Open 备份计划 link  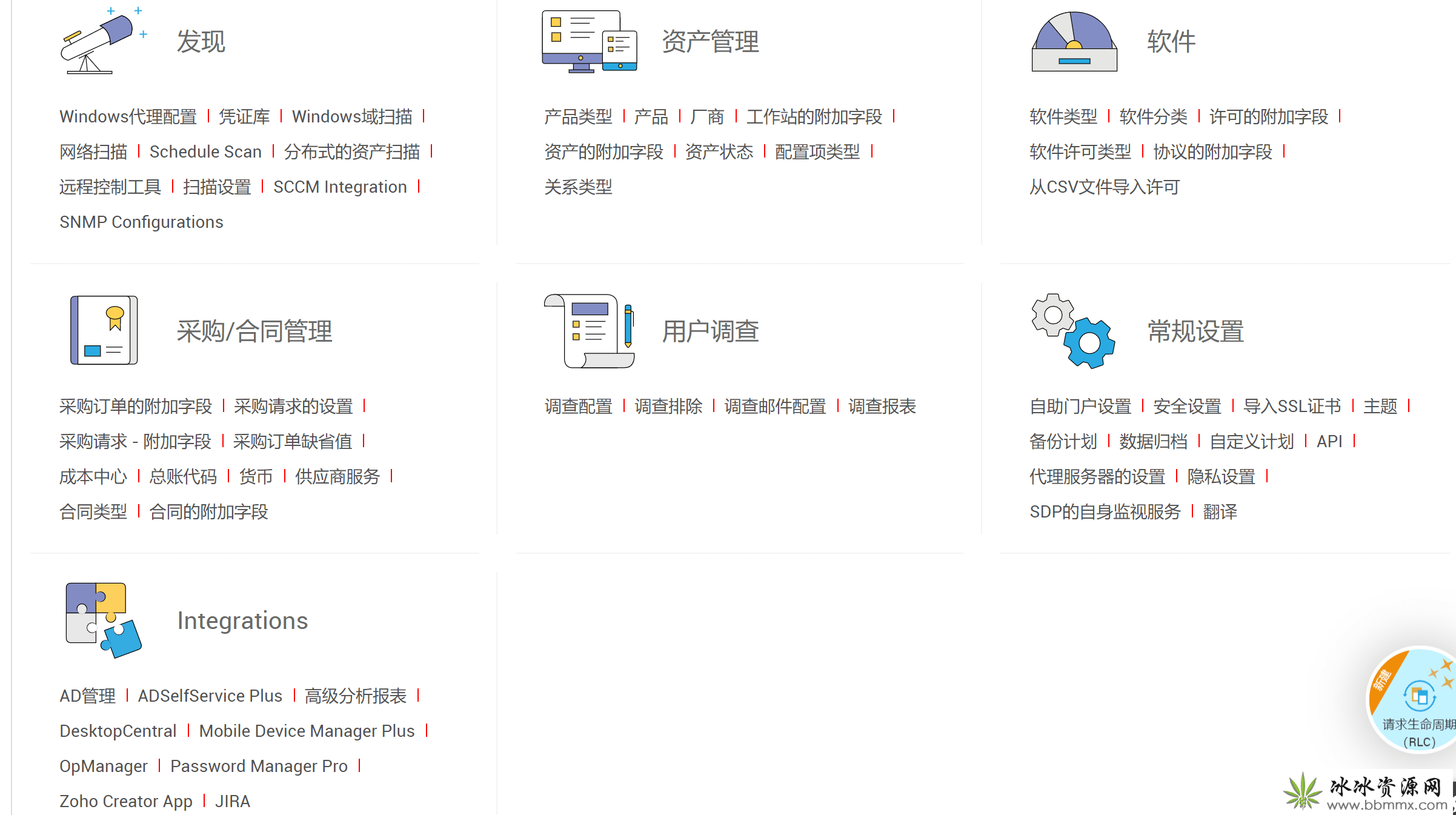point(1063,441)
